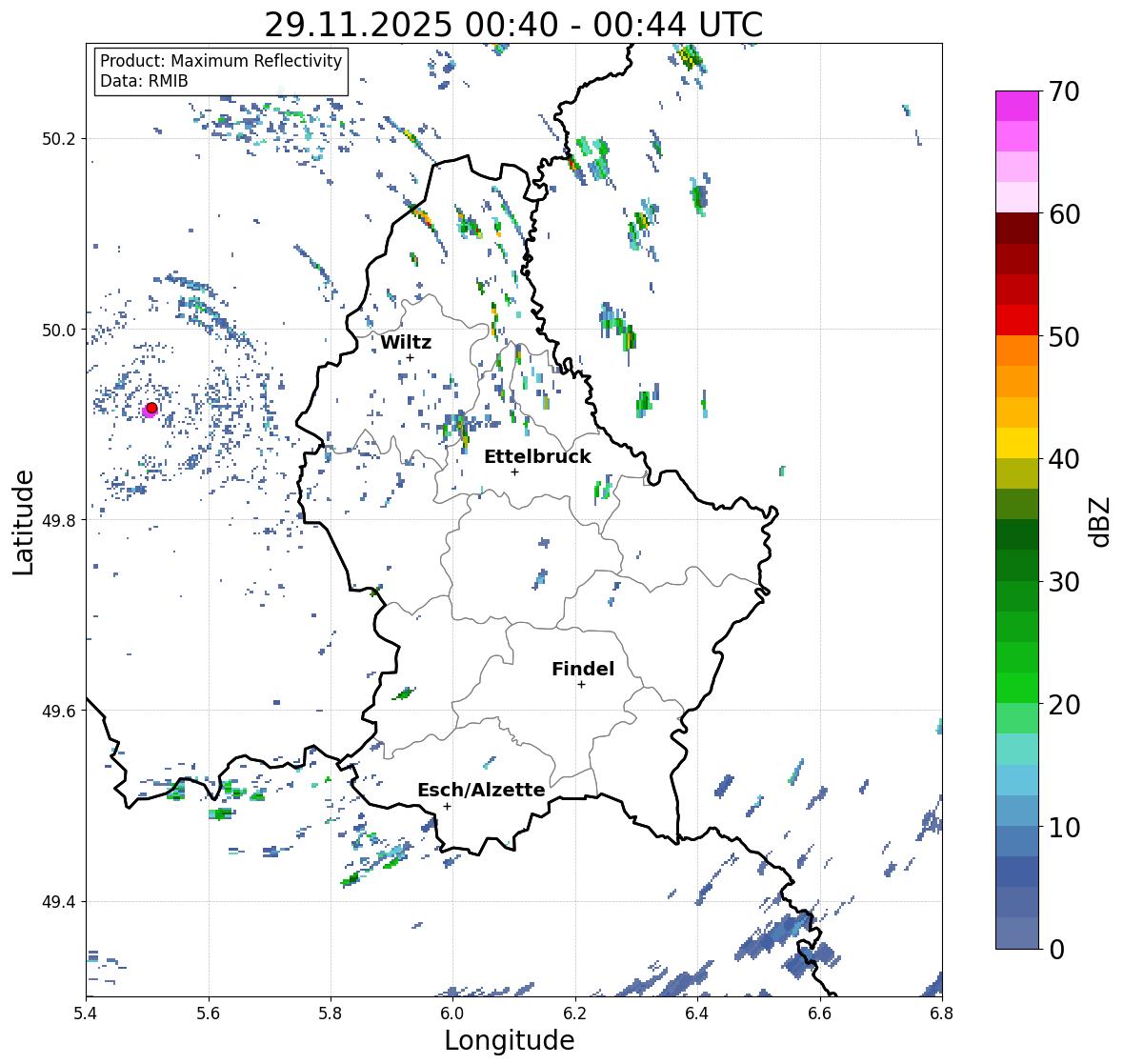Screen dimensions: 1123x1064
Task: Click the Findel station label
Action: 583,669
